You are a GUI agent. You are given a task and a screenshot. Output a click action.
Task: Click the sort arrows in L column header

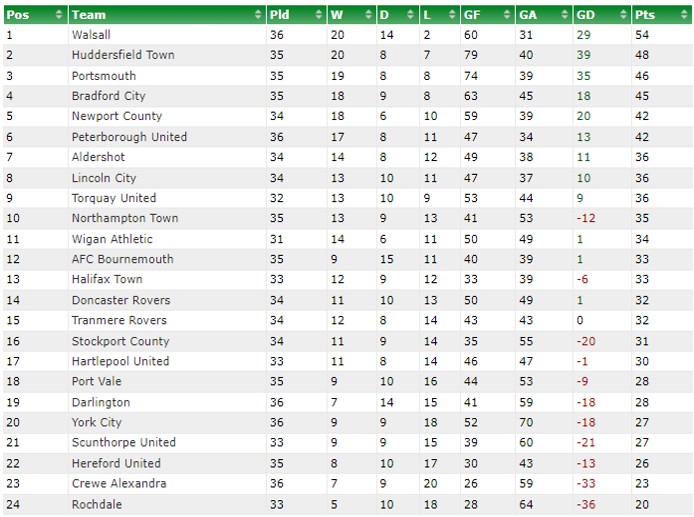[x=452, y=15]
